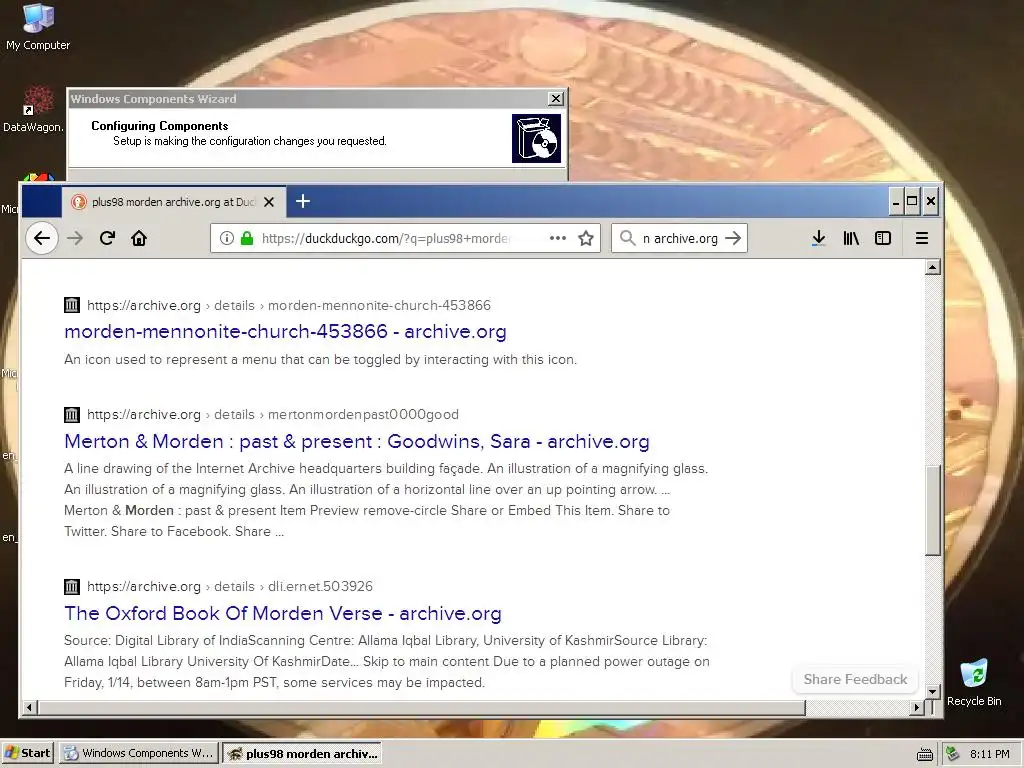Click the 8:11 PM taskbar clock
Viewport: 1024px width, 768px height.
tap(989, 754)
